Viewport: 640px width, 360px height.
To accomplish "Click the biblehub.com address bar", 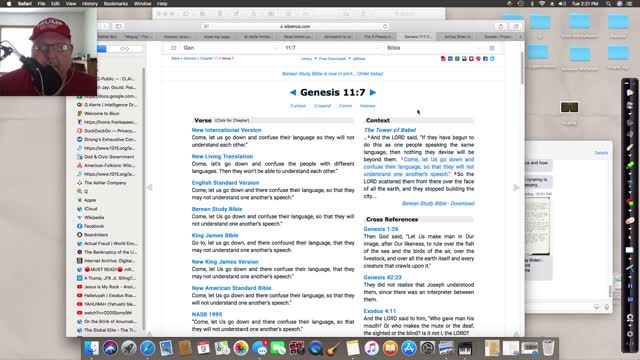I will tap(296, 27).
